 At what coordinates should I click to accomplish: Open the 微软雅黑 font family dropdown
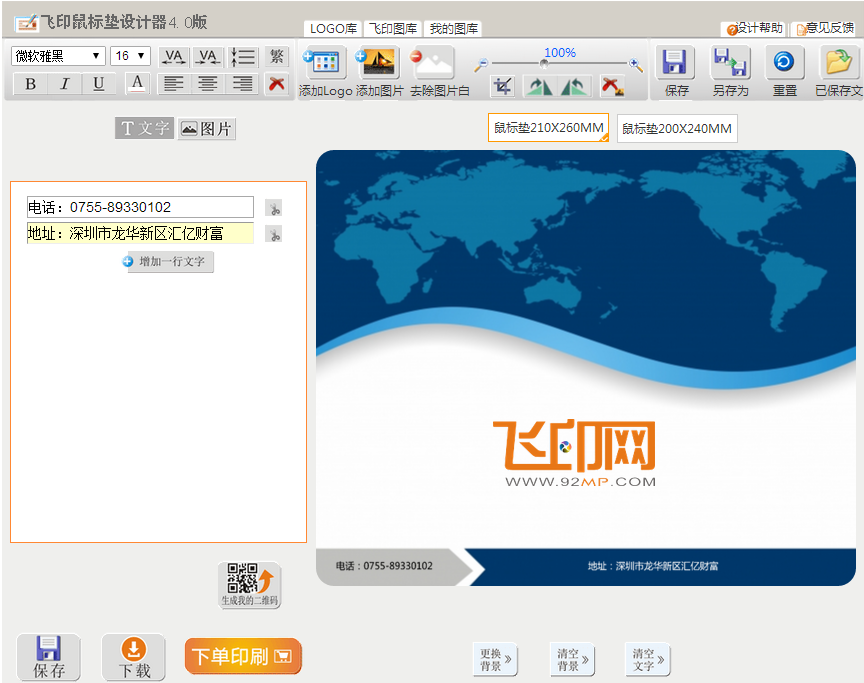[58, 56]
